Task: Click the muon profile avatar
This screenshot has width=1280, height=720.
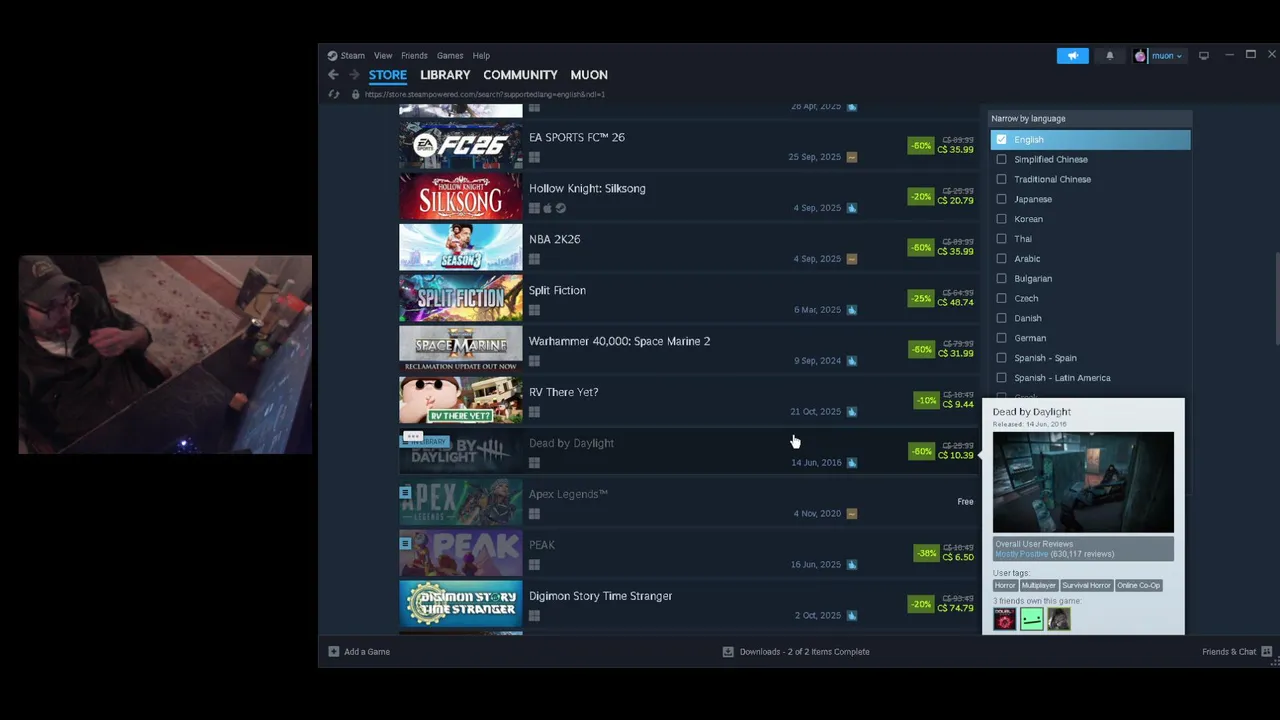Action: (x=1140, y=56)
